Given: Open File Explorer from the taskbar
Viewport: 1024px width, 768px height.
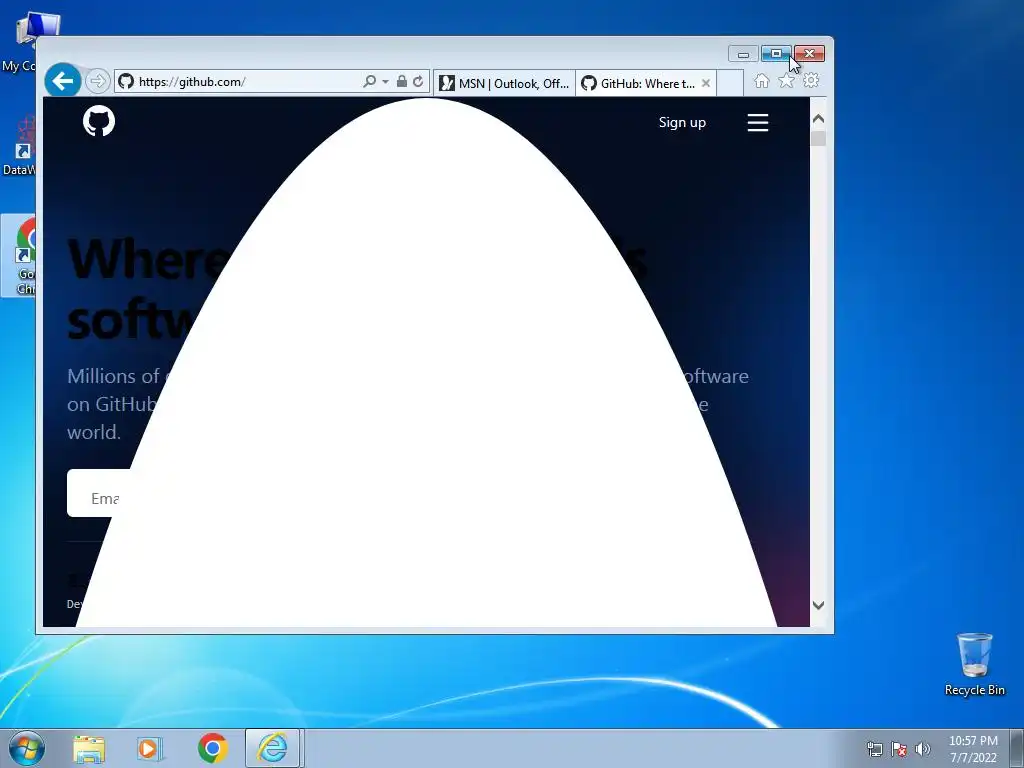Looking at the screenshot, I should coord(89,748).
